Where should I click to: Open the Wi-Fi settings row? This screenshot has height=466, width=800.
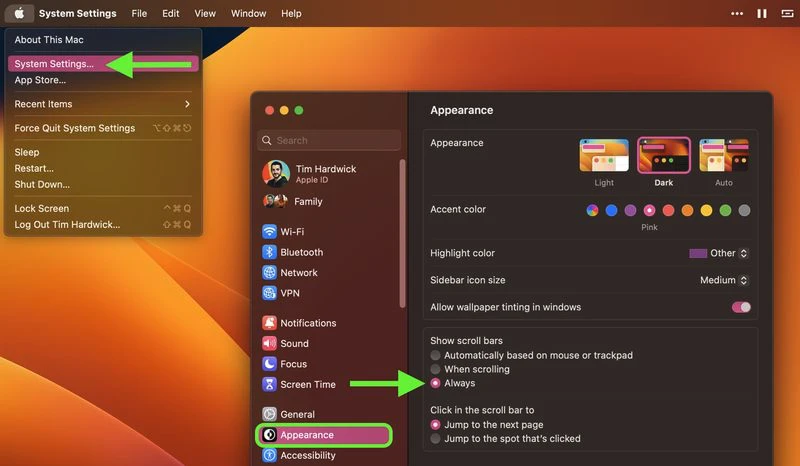[328, 232]
